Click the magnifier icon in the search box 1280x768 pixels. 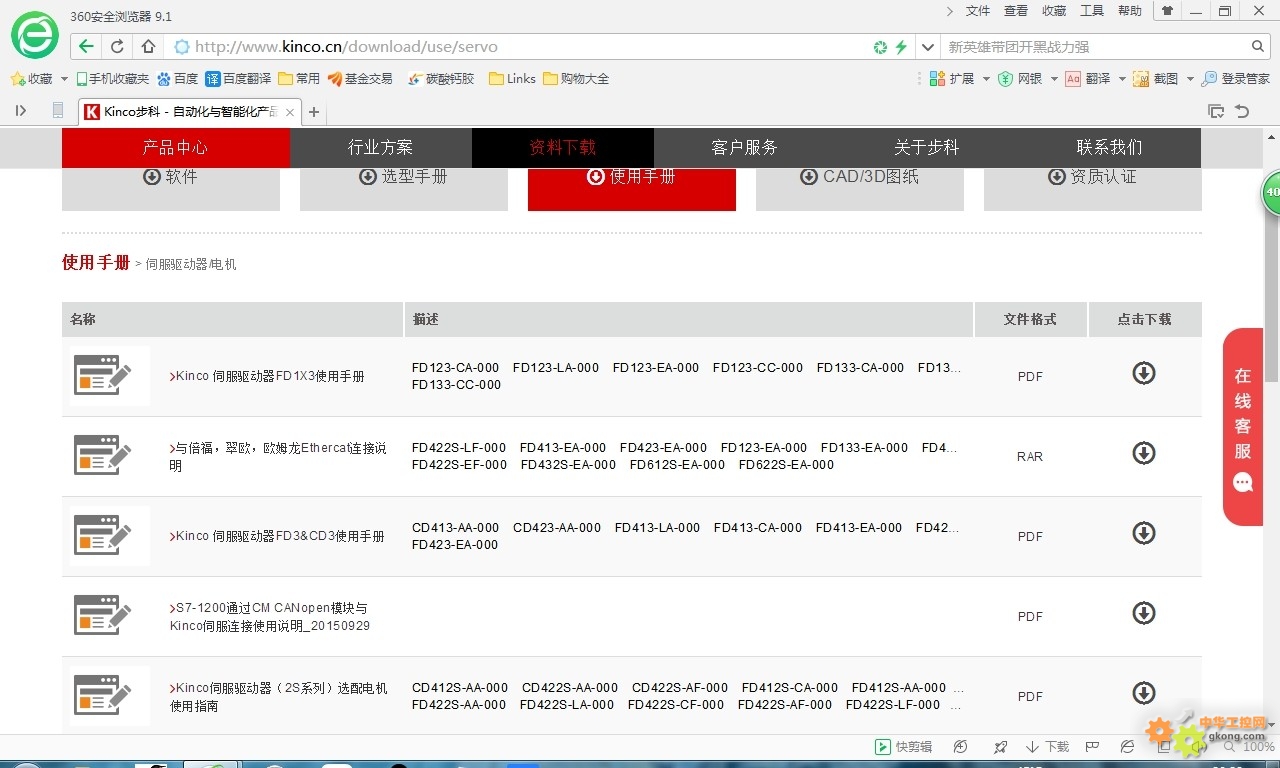[1258, 46]
